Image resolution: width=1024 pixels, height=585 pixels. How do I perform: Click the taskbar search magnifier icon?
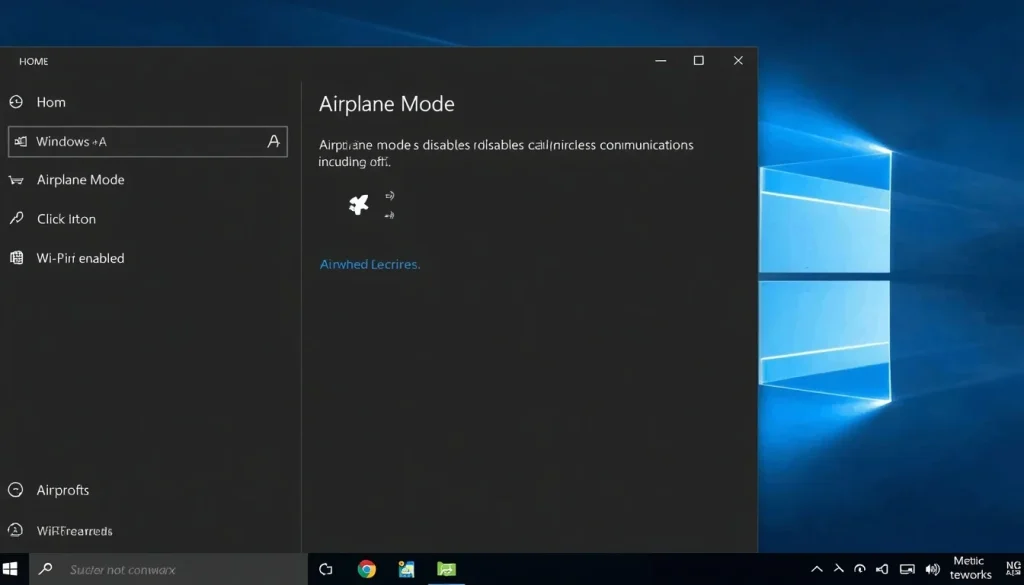point(45,569)
